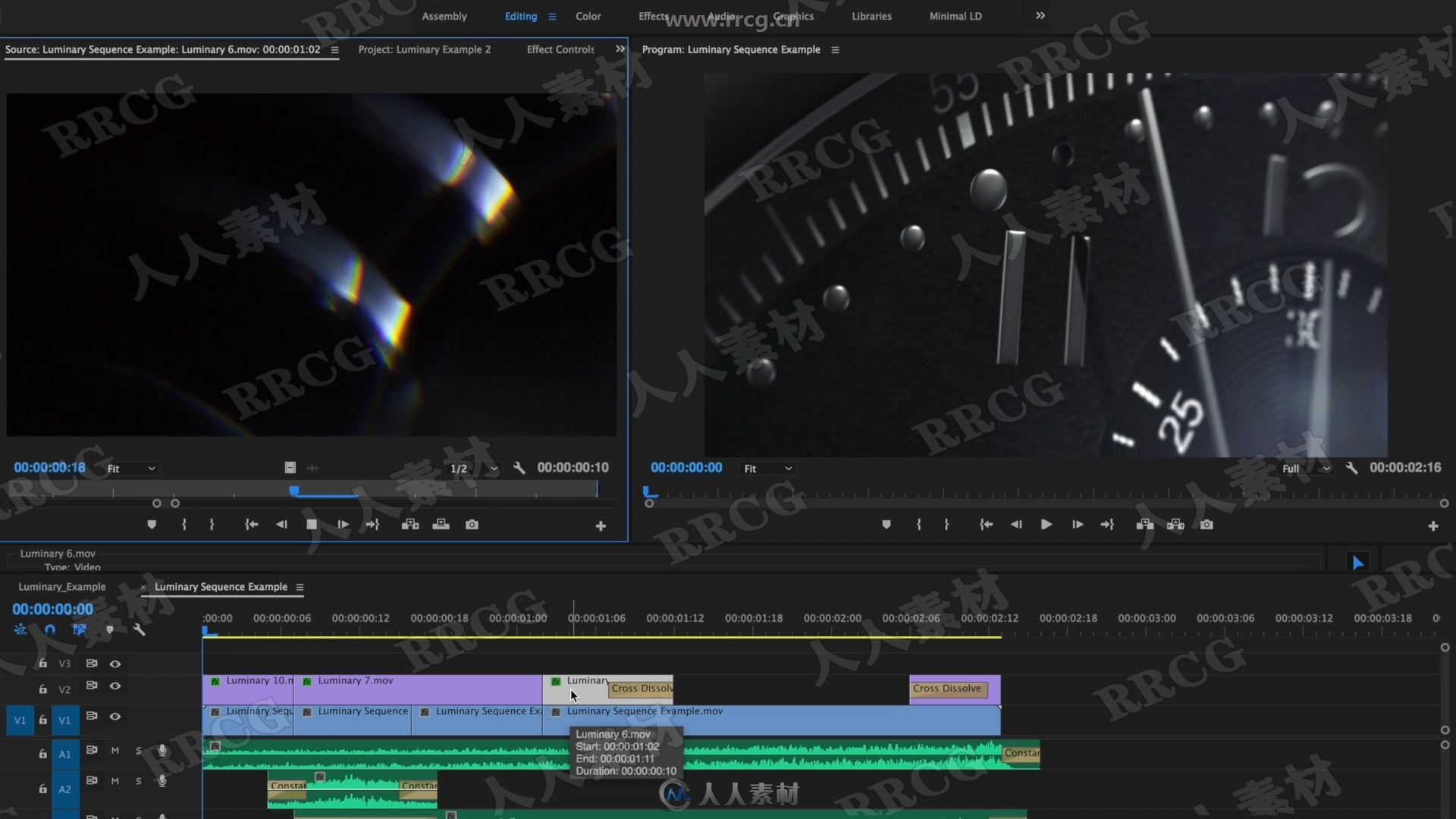Click Lift button in Program monitor
The image size is (1456, 819).
[x=1145, y=525]
